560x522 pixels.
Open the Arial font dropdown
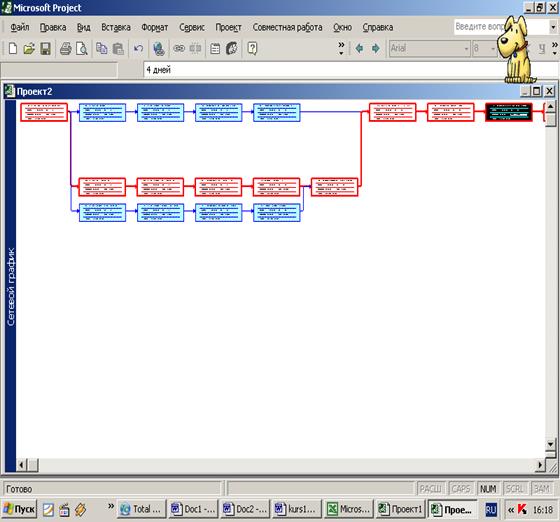coord(466,49)
